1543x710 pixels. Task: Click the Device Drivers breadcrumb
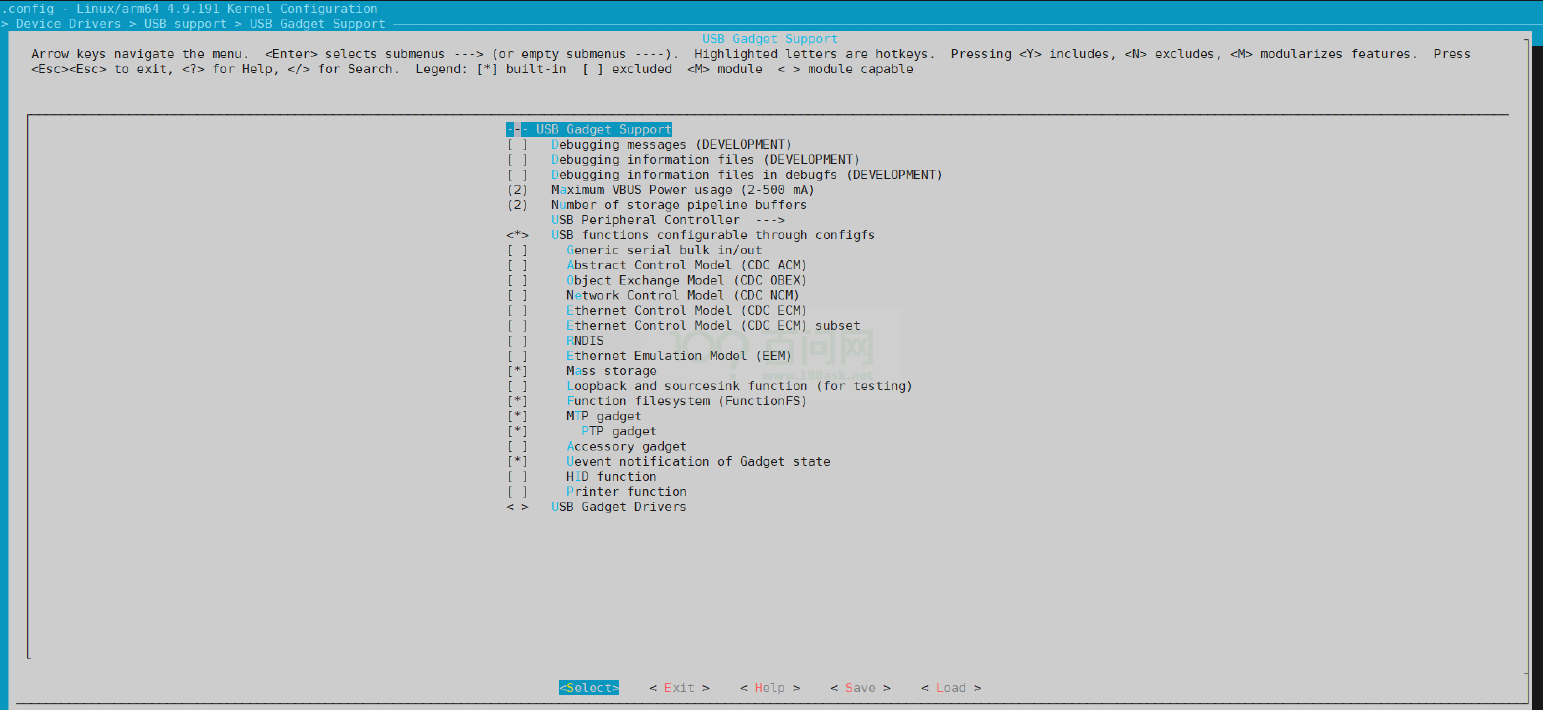tap(69, 23)
